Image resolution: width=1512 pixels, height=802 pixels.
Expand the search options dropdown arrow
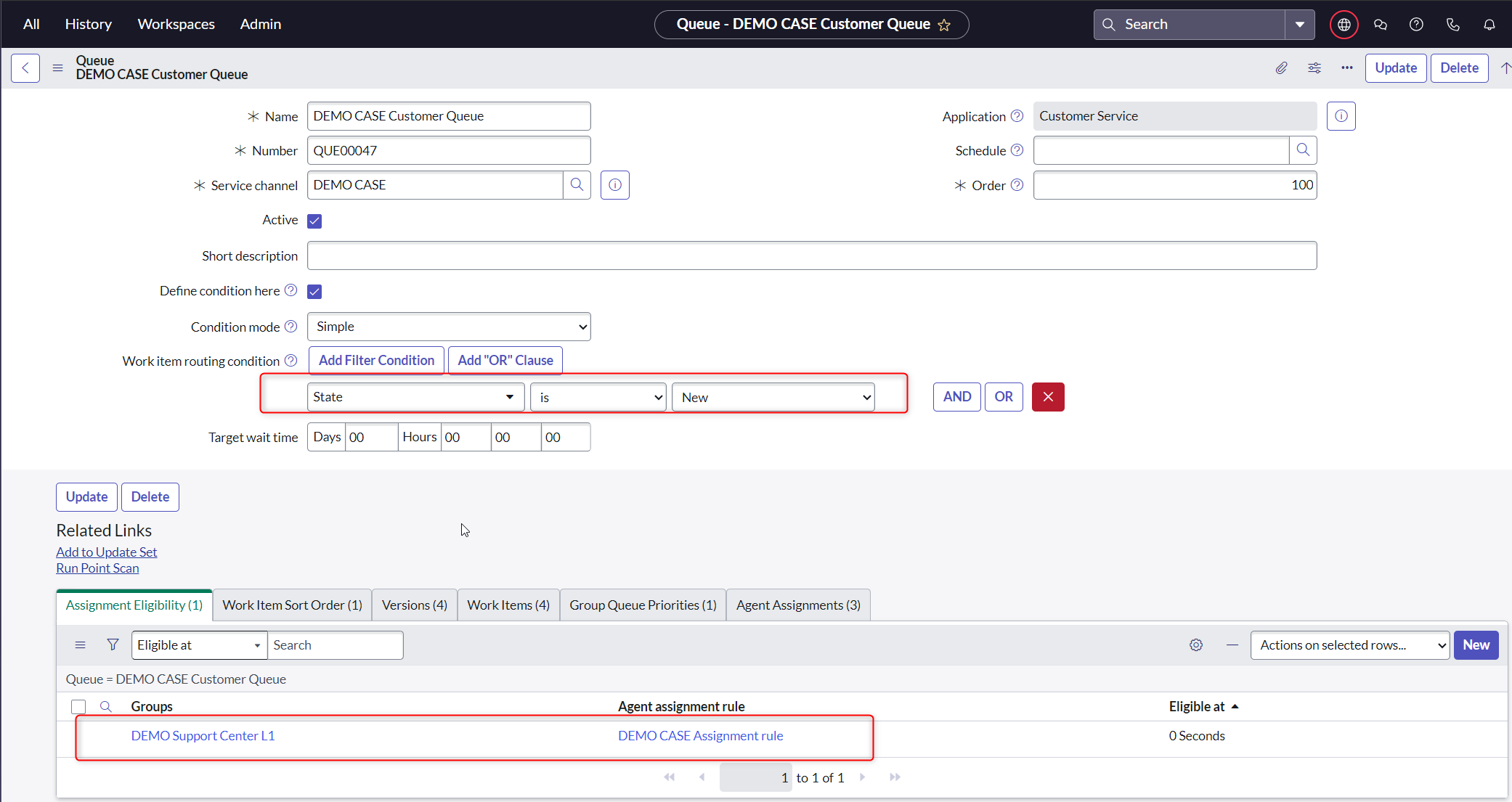1300,25
